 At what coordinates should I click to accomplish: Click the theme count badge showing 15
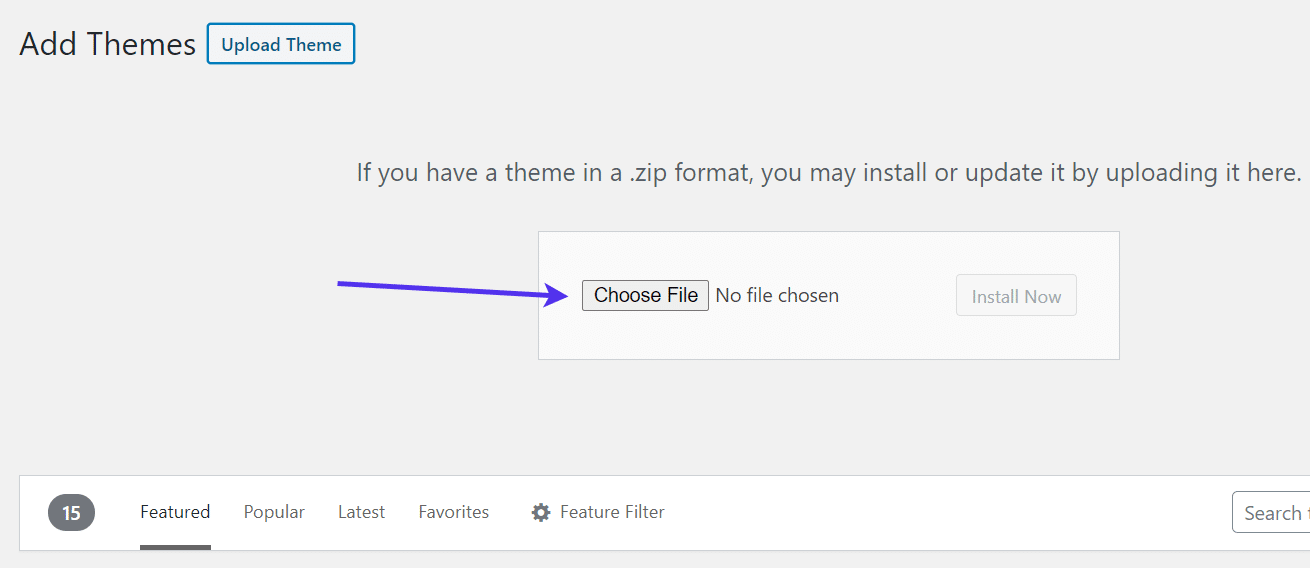click(x=71, y=513)
